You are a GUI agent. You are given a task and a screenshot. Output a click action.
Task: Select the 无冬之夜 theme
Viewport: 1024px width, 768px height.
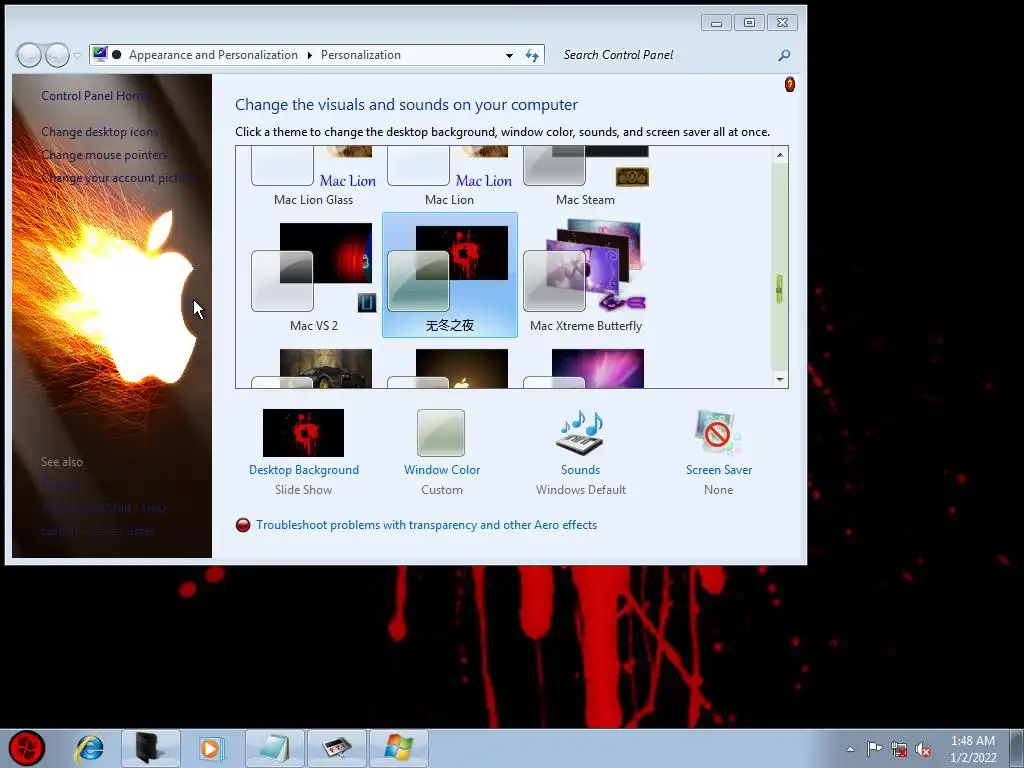449,275
